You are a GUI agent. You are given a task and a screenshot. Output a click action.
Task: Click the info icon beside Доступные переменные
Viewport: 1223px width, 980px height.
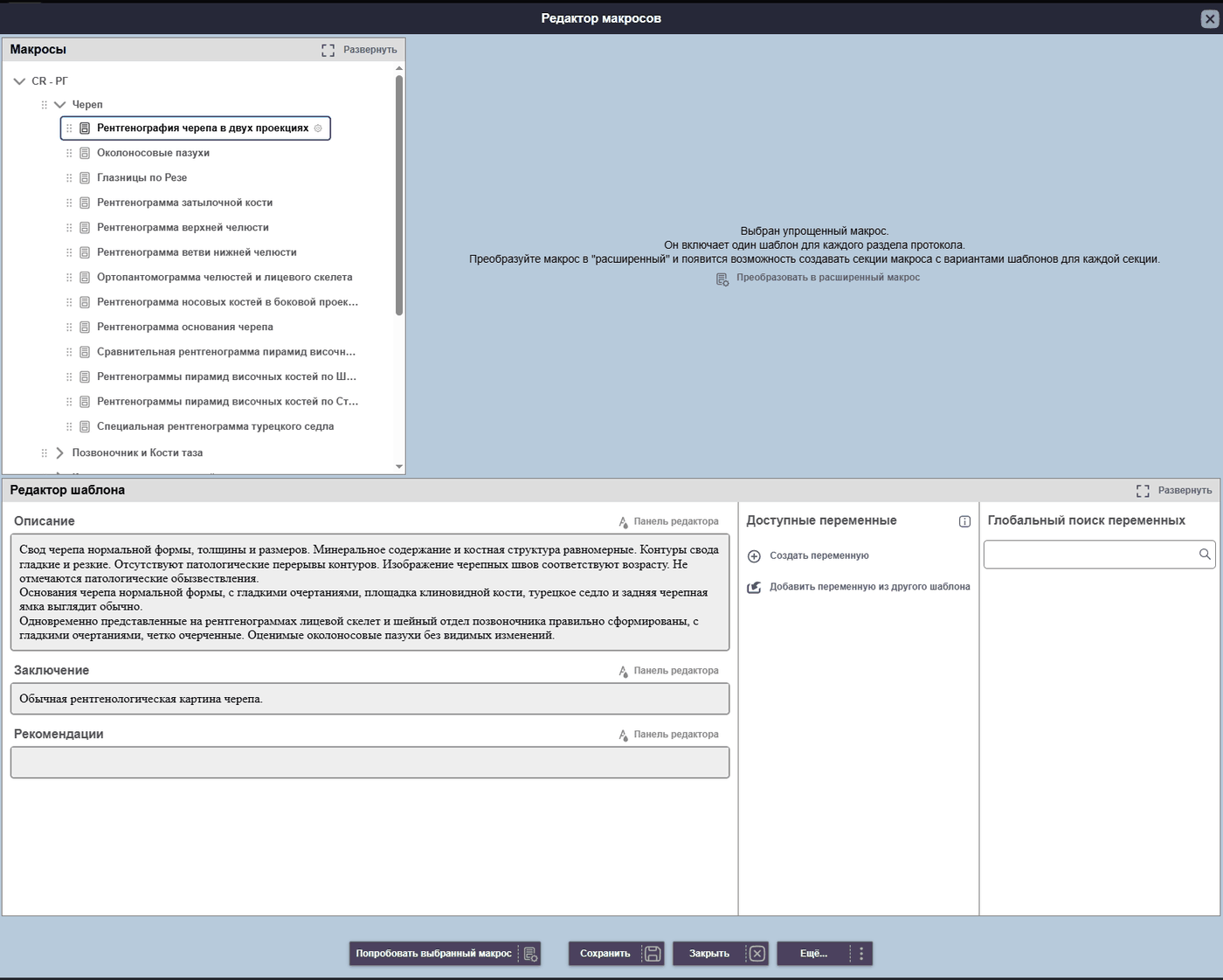pyautogui.click(x=964, y=521)
